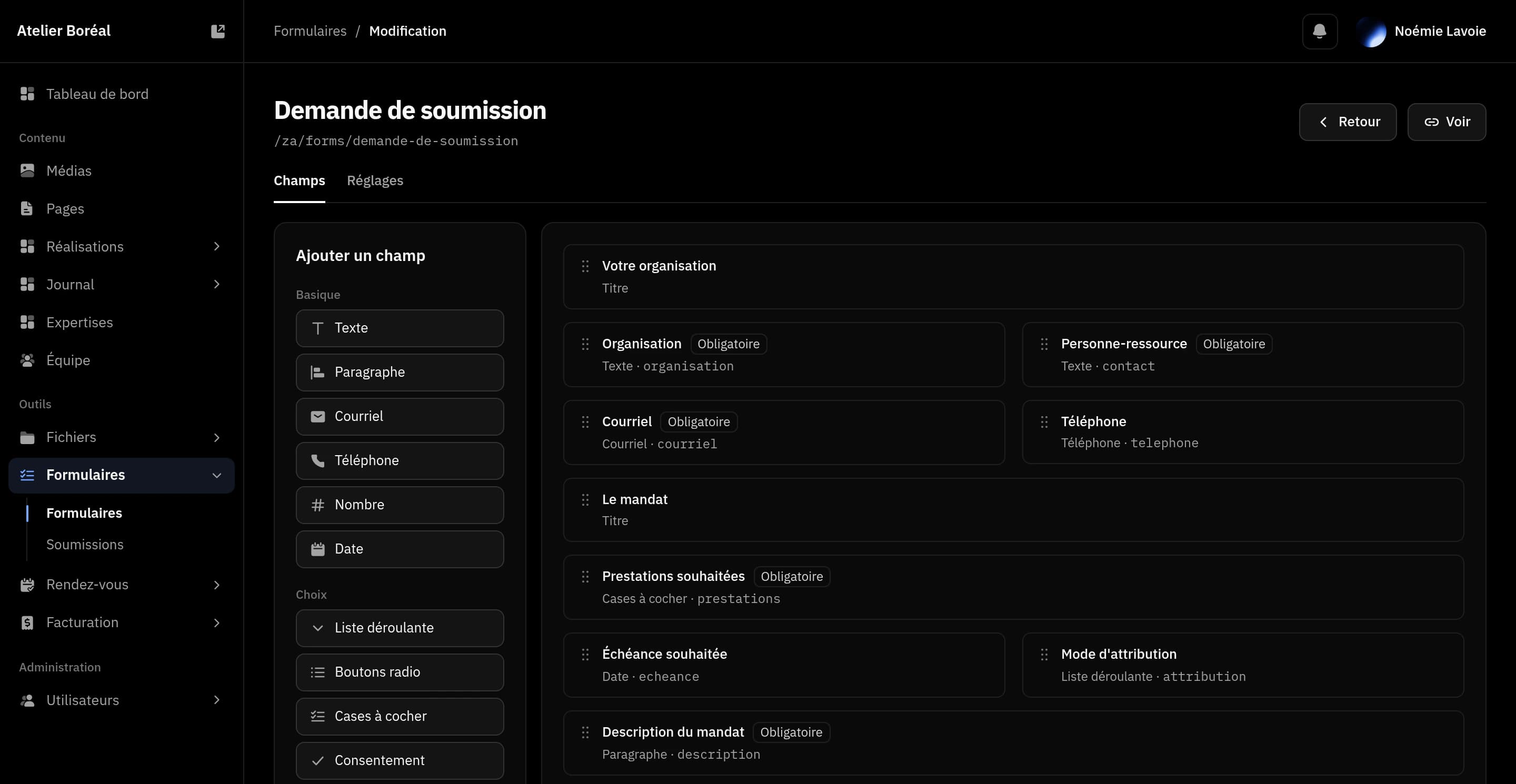
Task: Click the drag handle on Prestations souhaitées
Action: pos(585,576)
